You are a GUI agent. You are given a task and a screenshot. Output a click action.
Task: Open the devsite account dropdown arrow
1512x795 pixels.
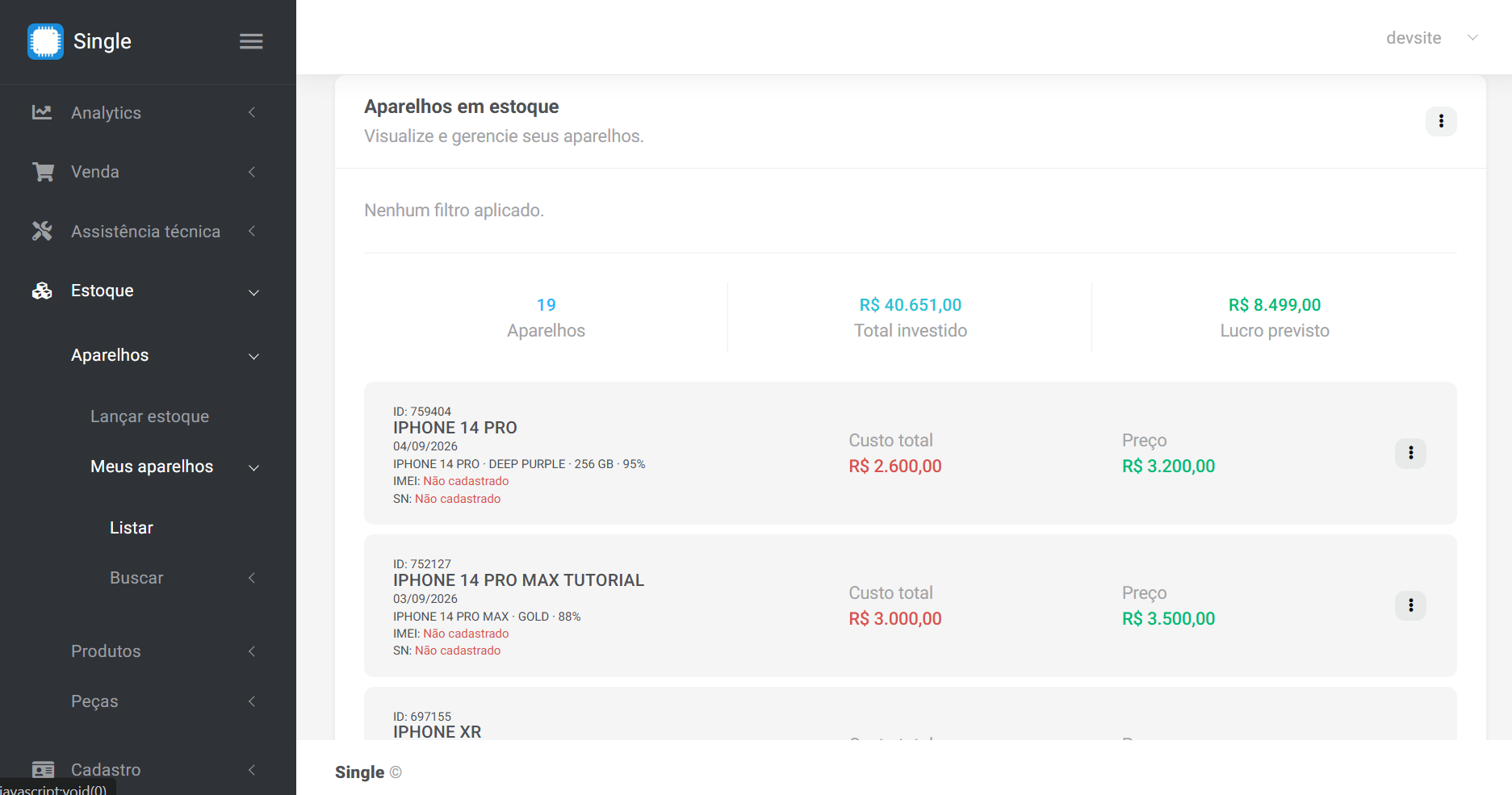click(1472, 38)
